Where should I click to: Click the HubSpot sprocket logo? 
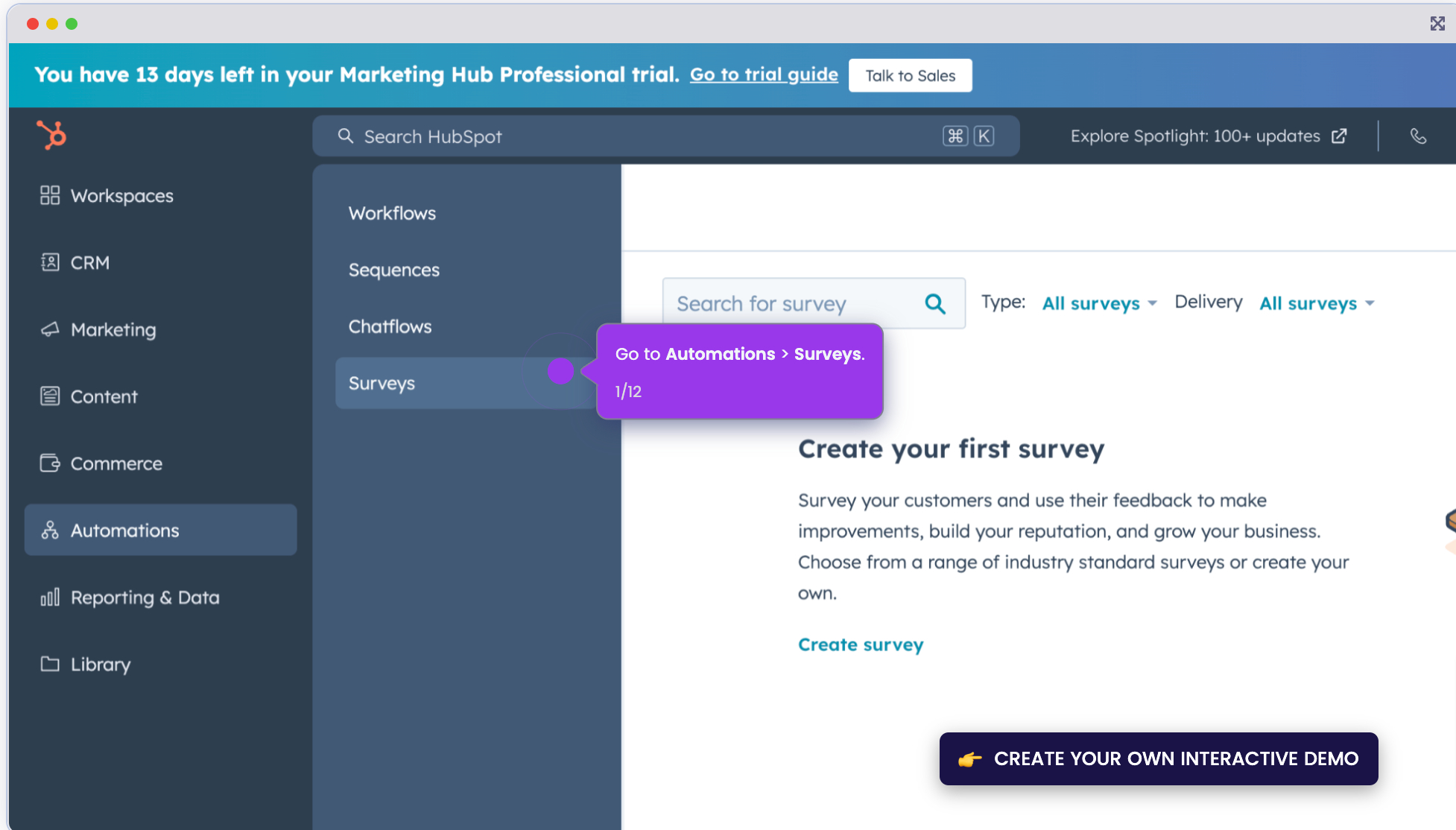pos(49,136)
